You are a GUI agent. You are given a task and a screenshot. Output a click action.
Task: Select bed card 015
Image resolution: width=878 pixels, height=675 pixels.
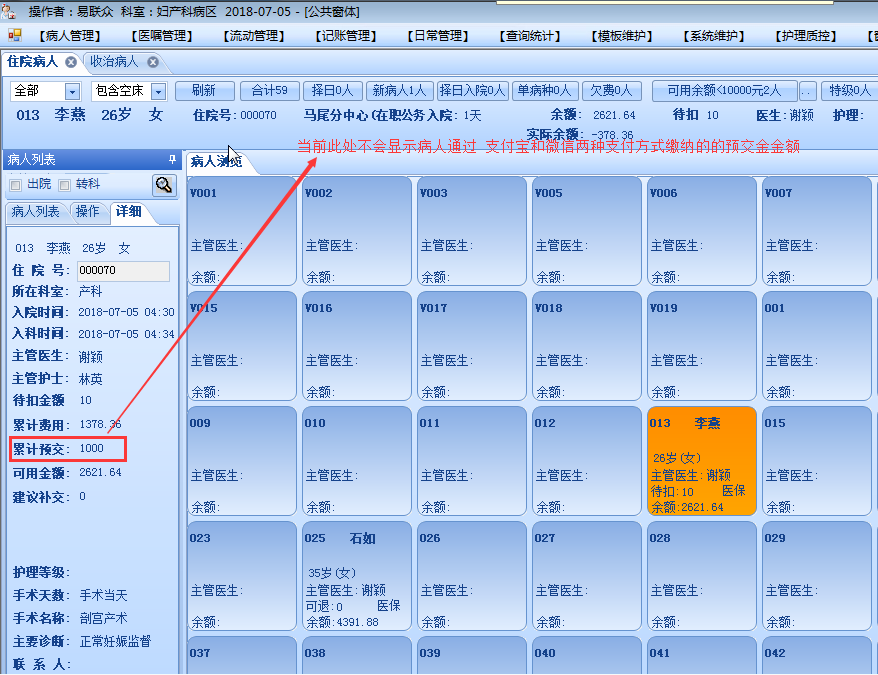pyautogui.click(x=816, y=460)
